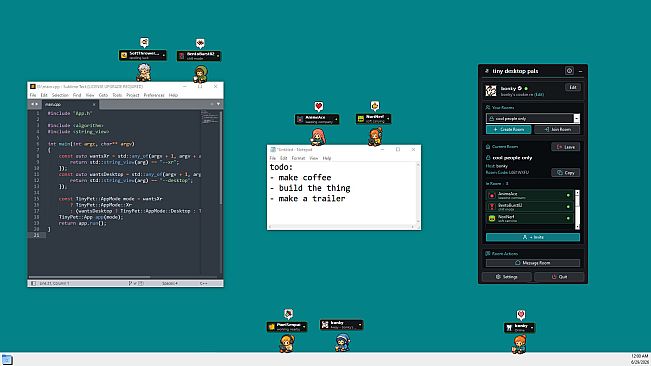Toggle NoriNori's green status dot in list
This screenshot has width=651, height=366.
pos(568,218)
